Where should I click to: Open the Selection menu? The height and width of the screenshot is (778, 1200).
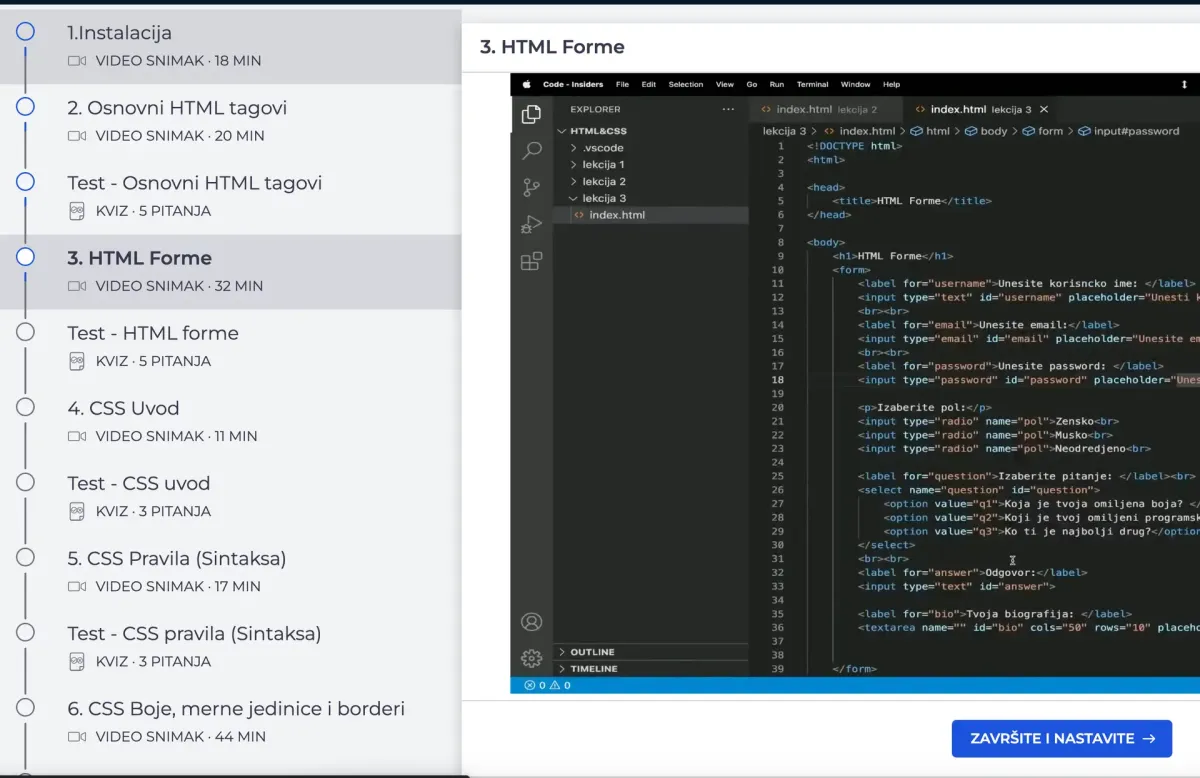686,85
